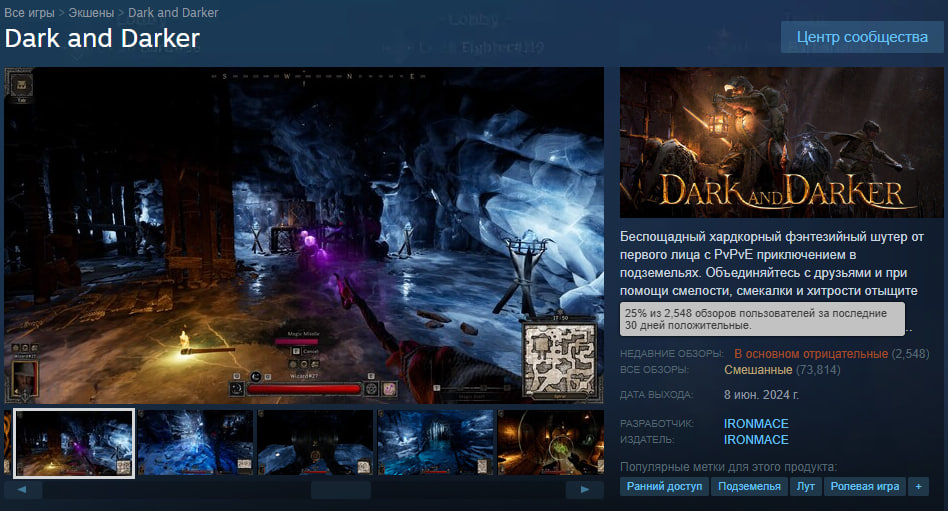Screen dimensions: 948x511
Task: Select the 'Ранний доступ' tag
Action: 664,486
